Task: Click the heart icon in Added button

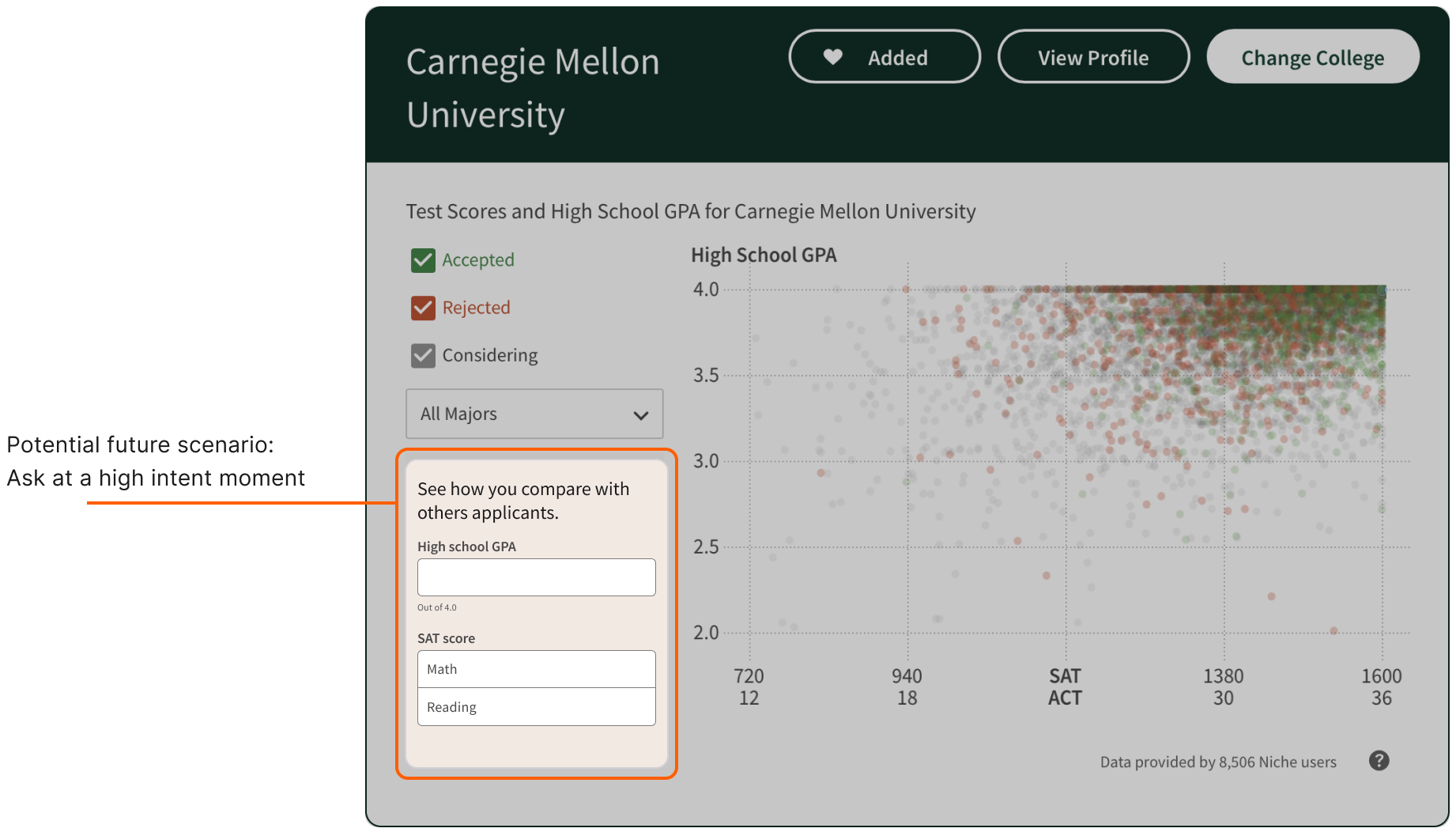Action: [833, 57]
